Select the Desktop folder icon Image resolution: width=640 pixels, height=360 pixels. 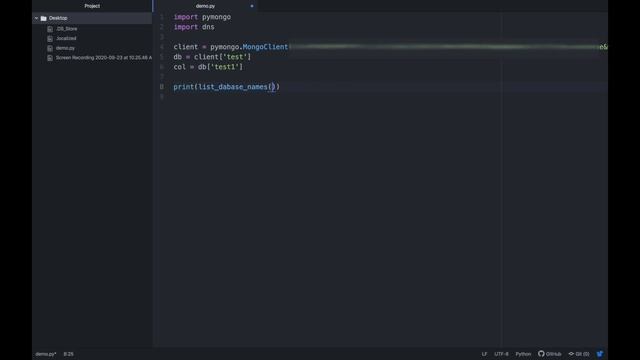[44, 18]
